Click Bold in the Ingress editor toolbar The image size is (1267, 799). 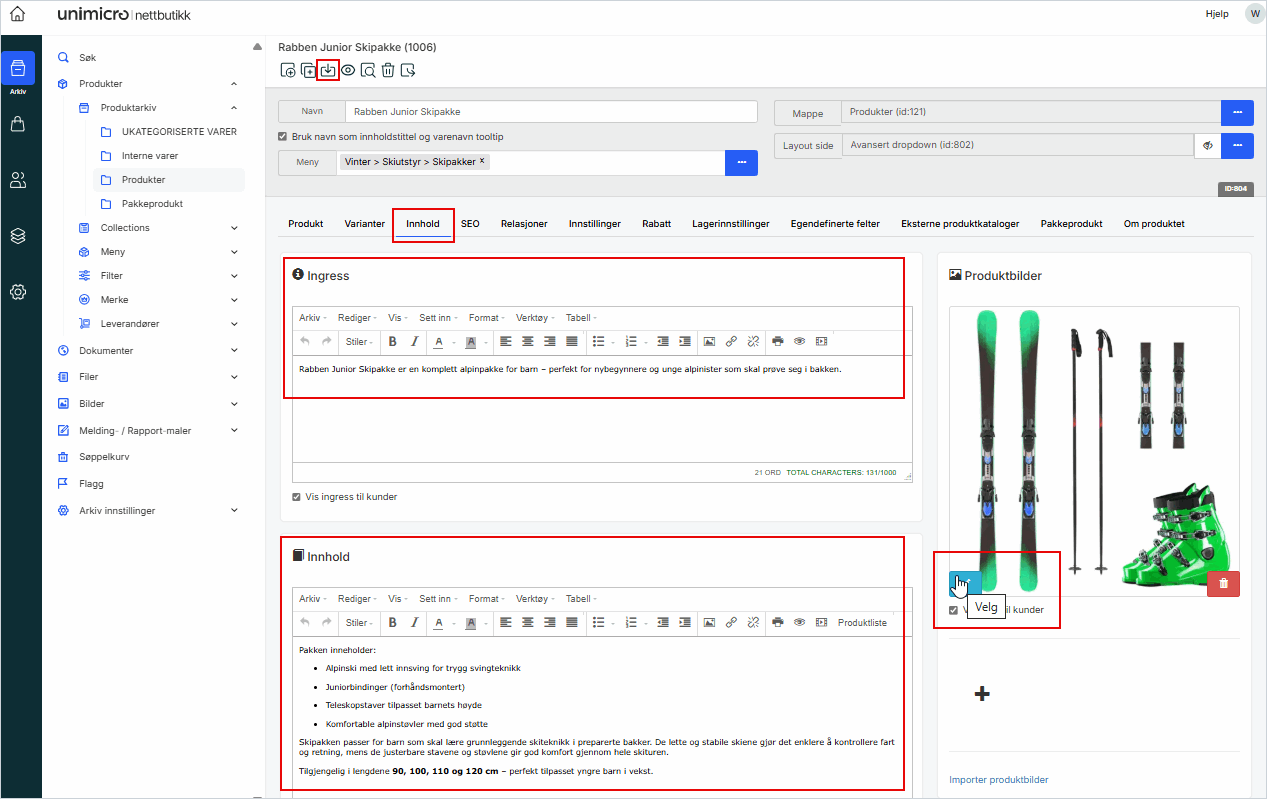392,342
